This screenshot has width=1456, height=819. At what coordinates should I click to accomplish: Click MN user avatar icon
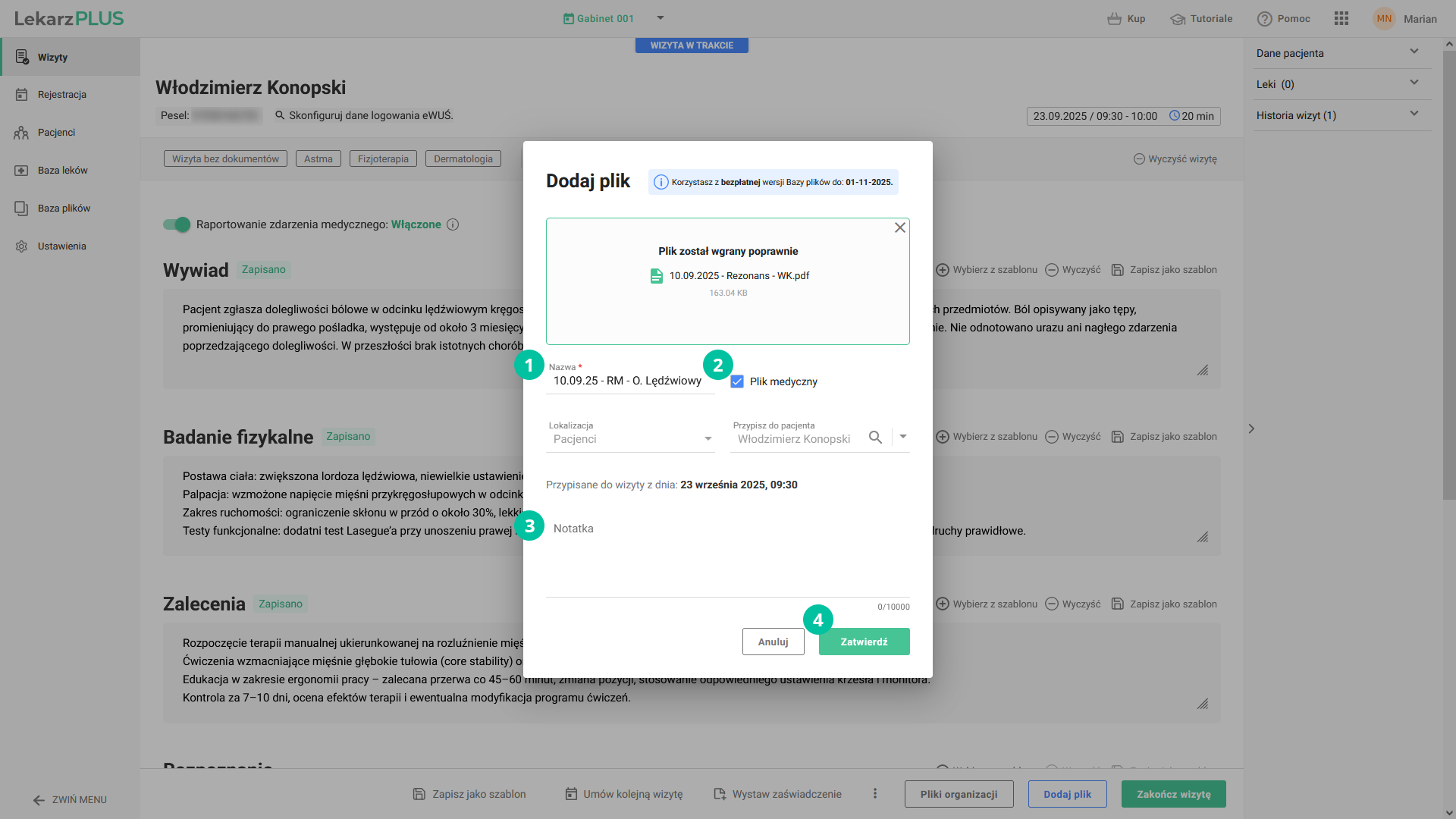coord(1384,19)
